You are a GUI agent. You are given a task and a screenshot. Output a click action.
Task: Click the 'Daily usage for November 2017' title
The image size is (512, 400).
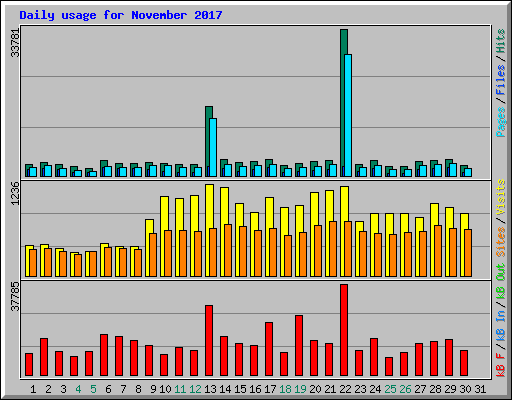[x=121, y=15]
